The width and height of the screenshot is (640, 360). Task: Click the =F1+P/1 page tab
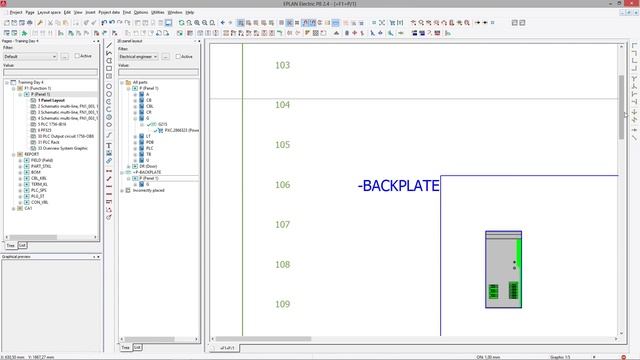(227, 348)
